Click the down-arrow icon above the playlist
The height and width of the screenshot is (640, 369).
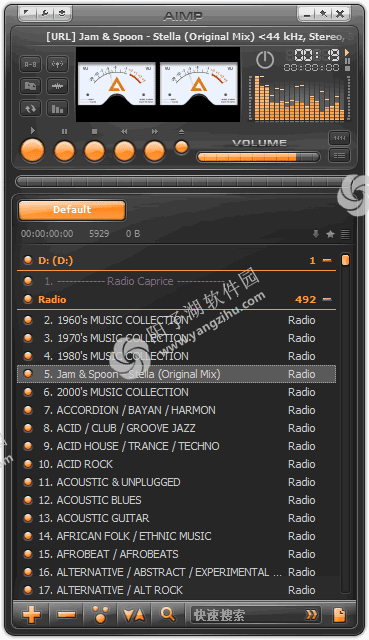click(316, 234)
